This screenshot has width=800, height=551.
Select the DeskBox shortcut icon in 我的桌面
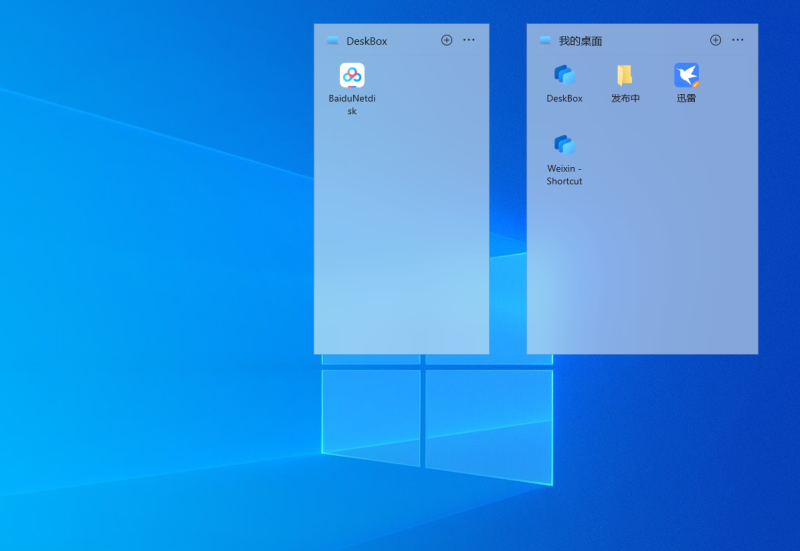(x=564, y=75)
